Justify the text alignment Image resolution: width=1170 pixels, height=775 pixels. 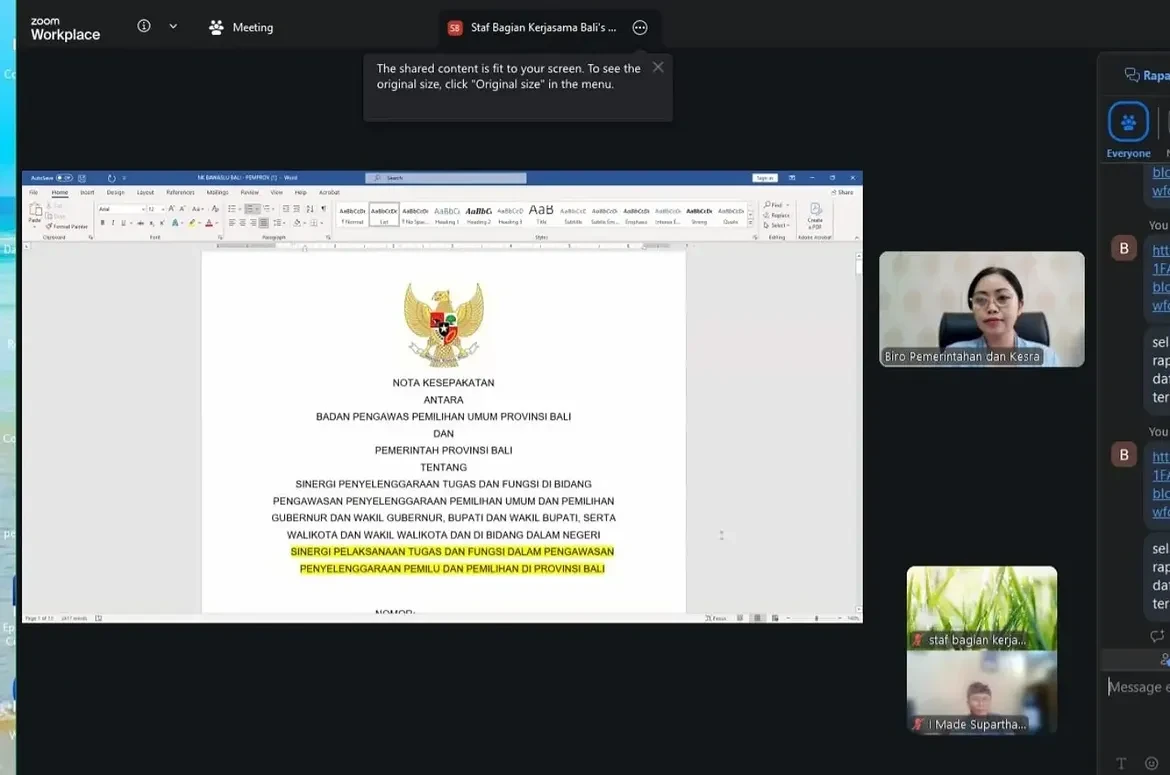(263, 223)
